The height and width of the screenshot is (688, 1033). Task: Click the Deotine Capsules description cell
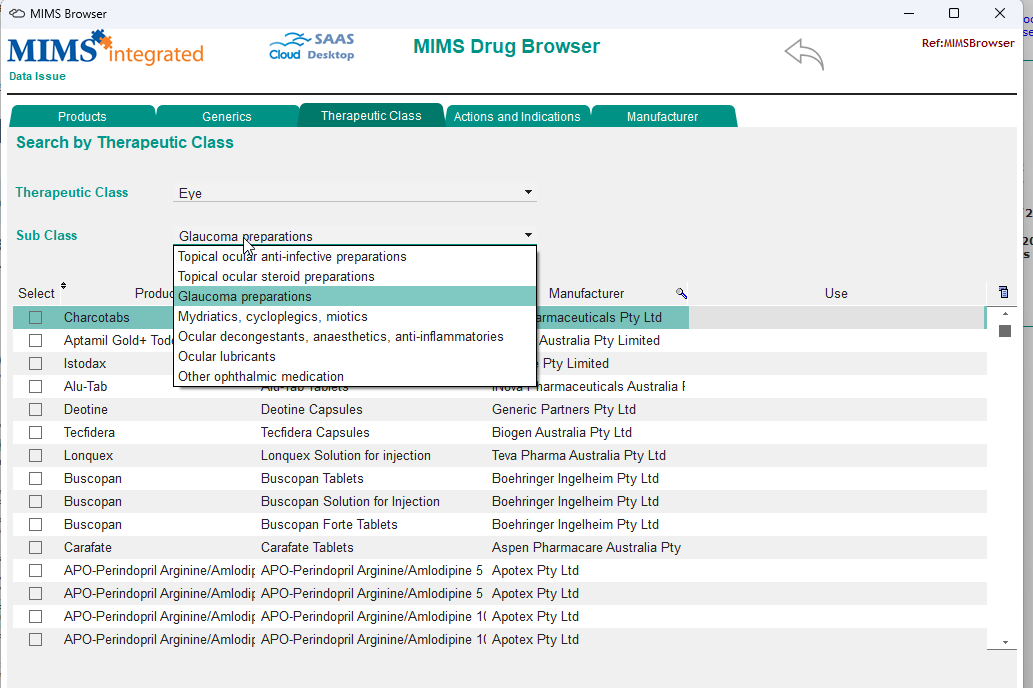[312, 410]
